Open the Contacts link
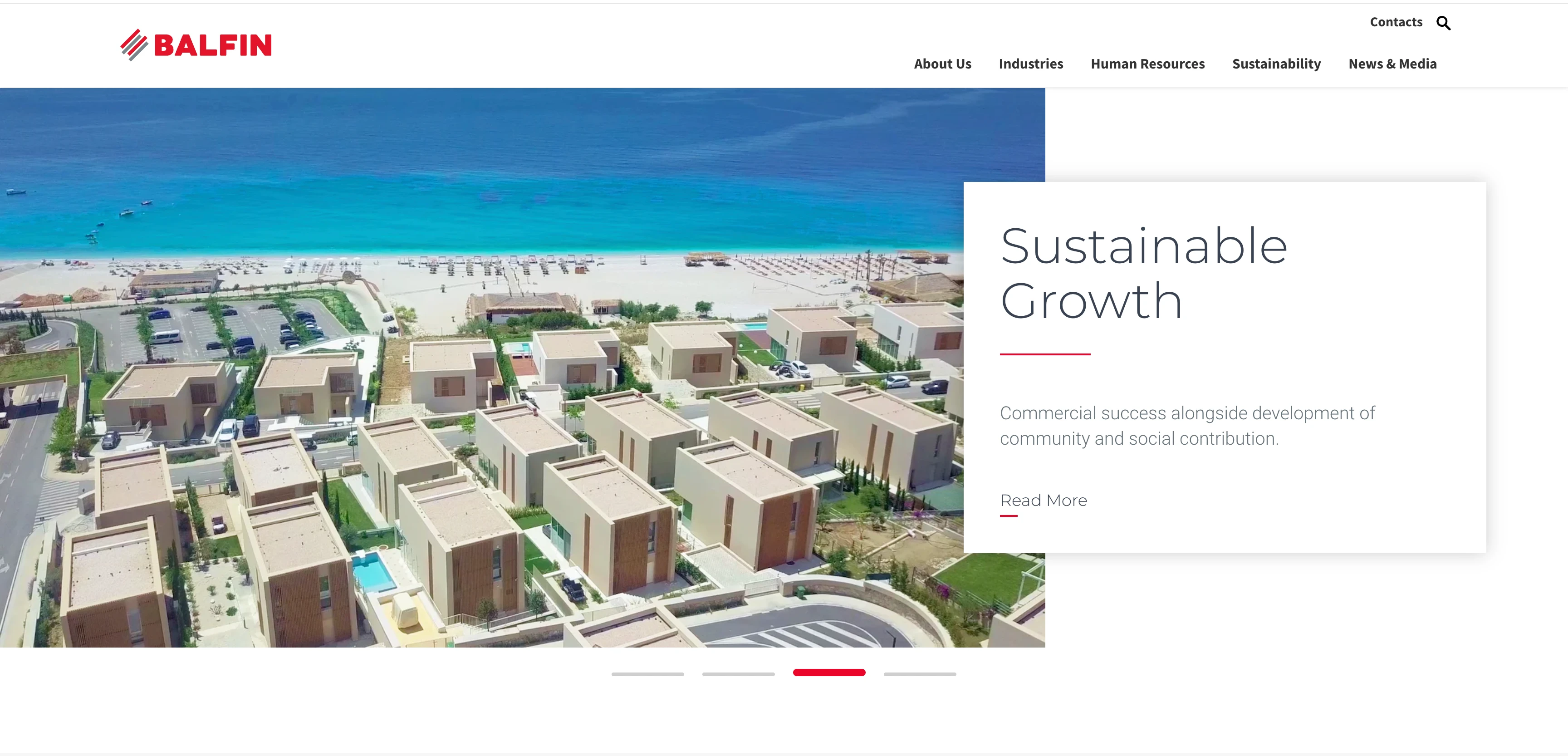 coord(1396,22)
